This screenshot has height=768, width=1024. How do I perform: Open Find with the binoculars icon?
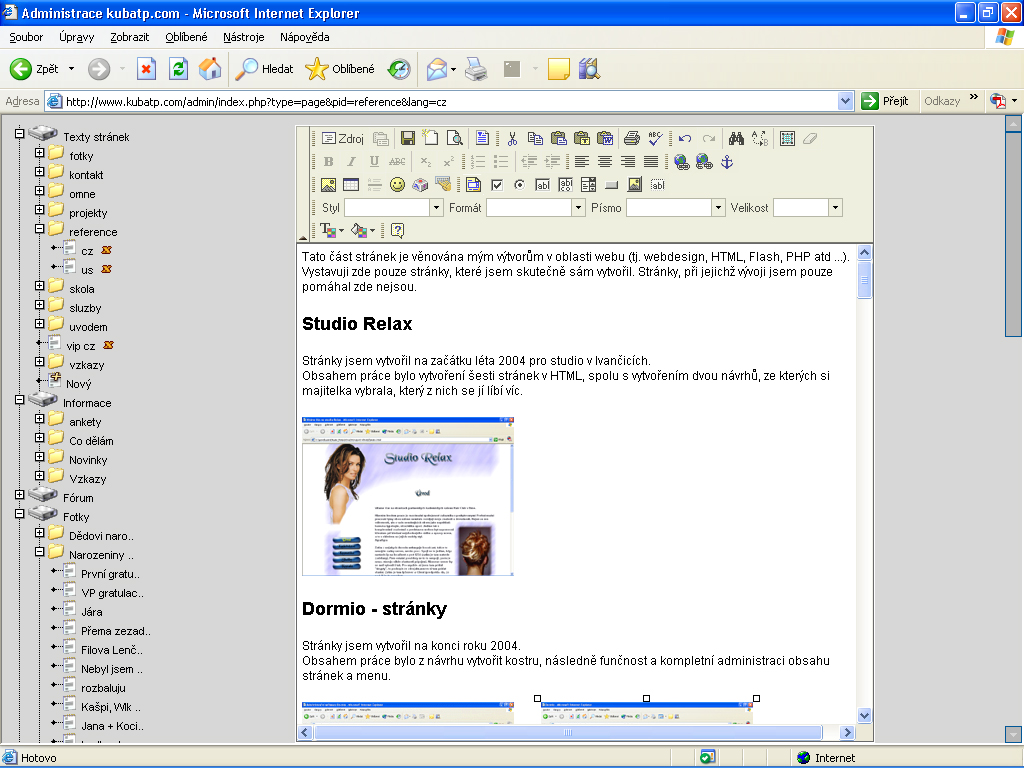[x=737, y=139]
